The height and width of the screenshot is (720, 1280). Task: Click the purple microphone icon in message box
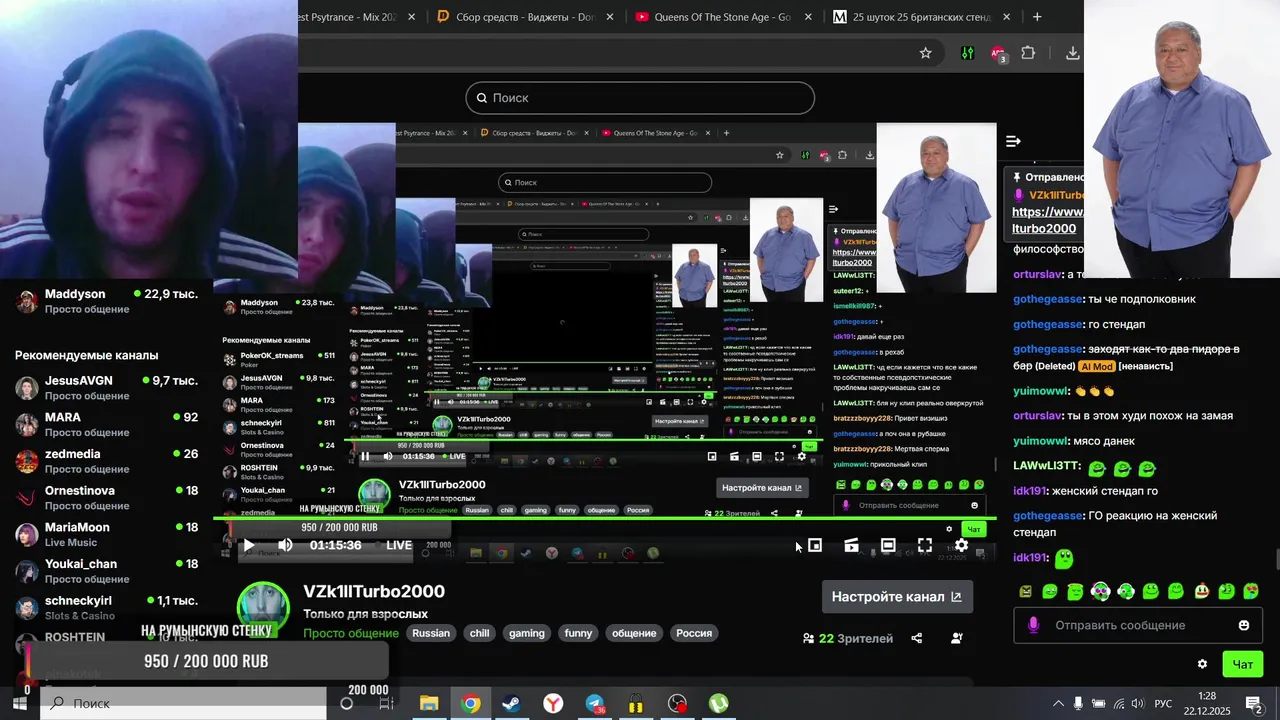pyautogui.click(x=1033, y=625)
